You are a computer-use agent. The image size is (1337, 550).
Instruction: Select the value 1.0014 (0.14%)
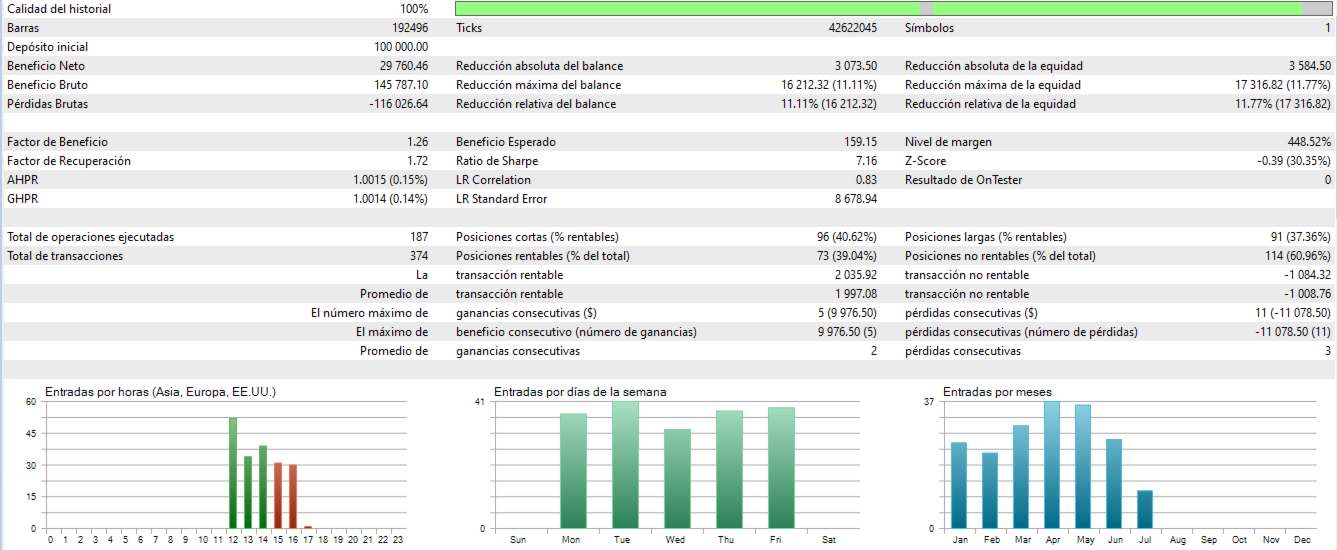pyautogui.click(x=391, y=199)
